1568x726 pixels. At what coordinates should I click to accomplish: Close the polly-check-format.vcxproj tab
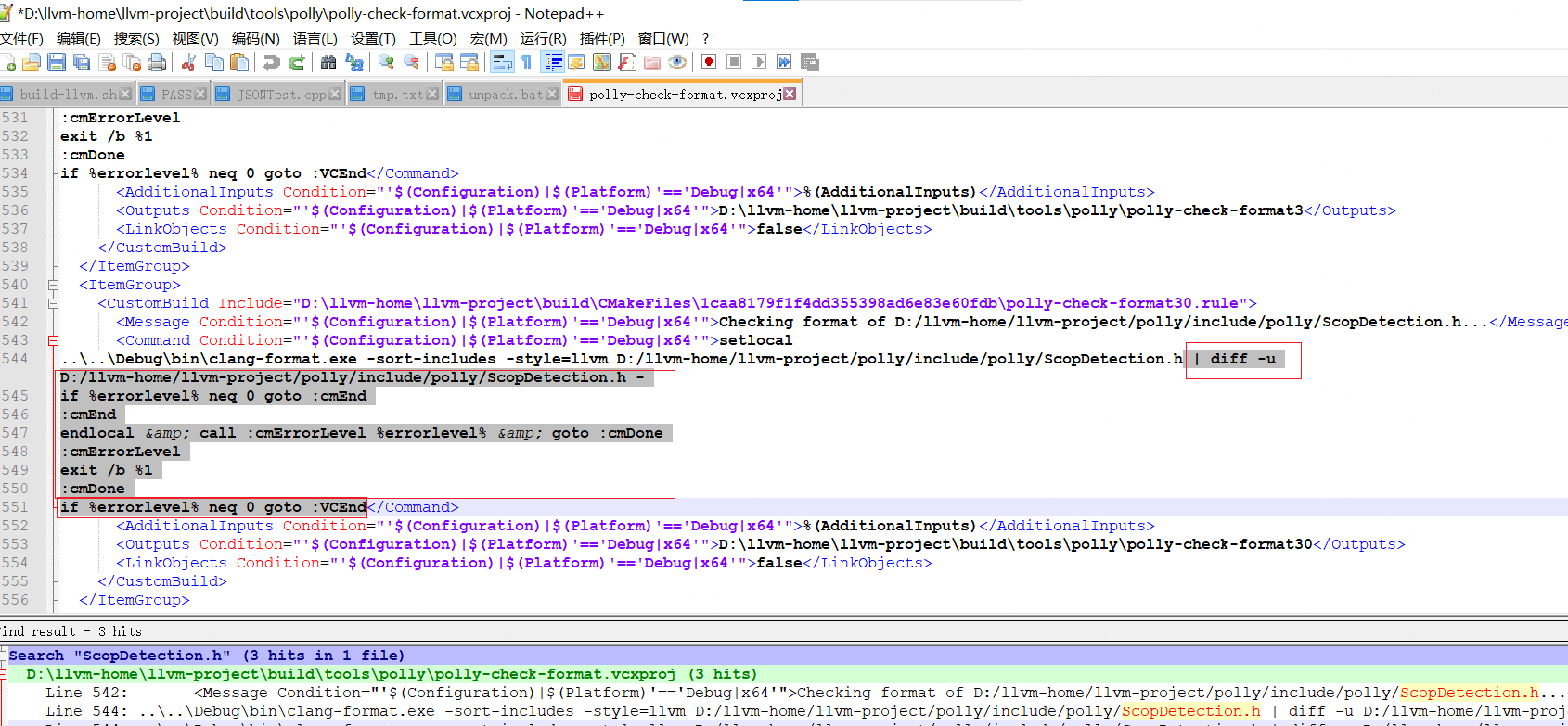[790, 95]
